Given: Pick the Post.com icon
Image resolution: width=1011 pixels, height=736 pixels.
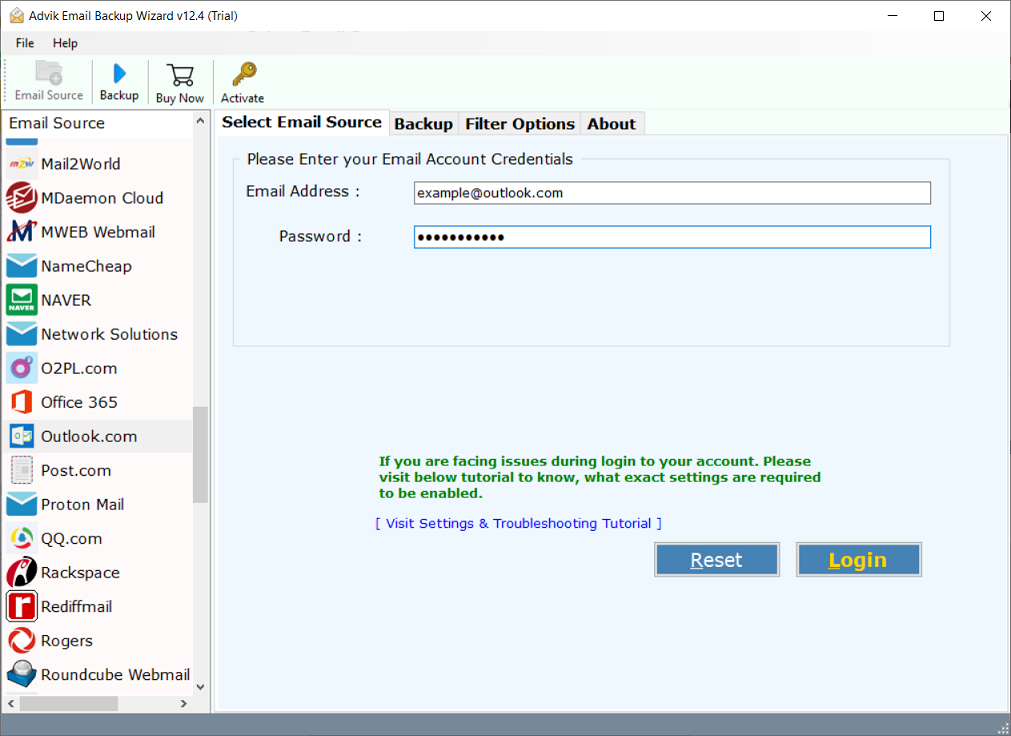Looking at the screenshot, I should tap(22, 470).
